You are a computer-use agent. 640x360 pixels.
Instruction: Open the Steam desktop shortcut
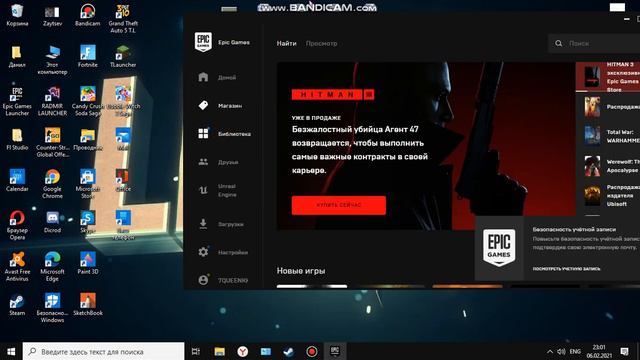17,305
